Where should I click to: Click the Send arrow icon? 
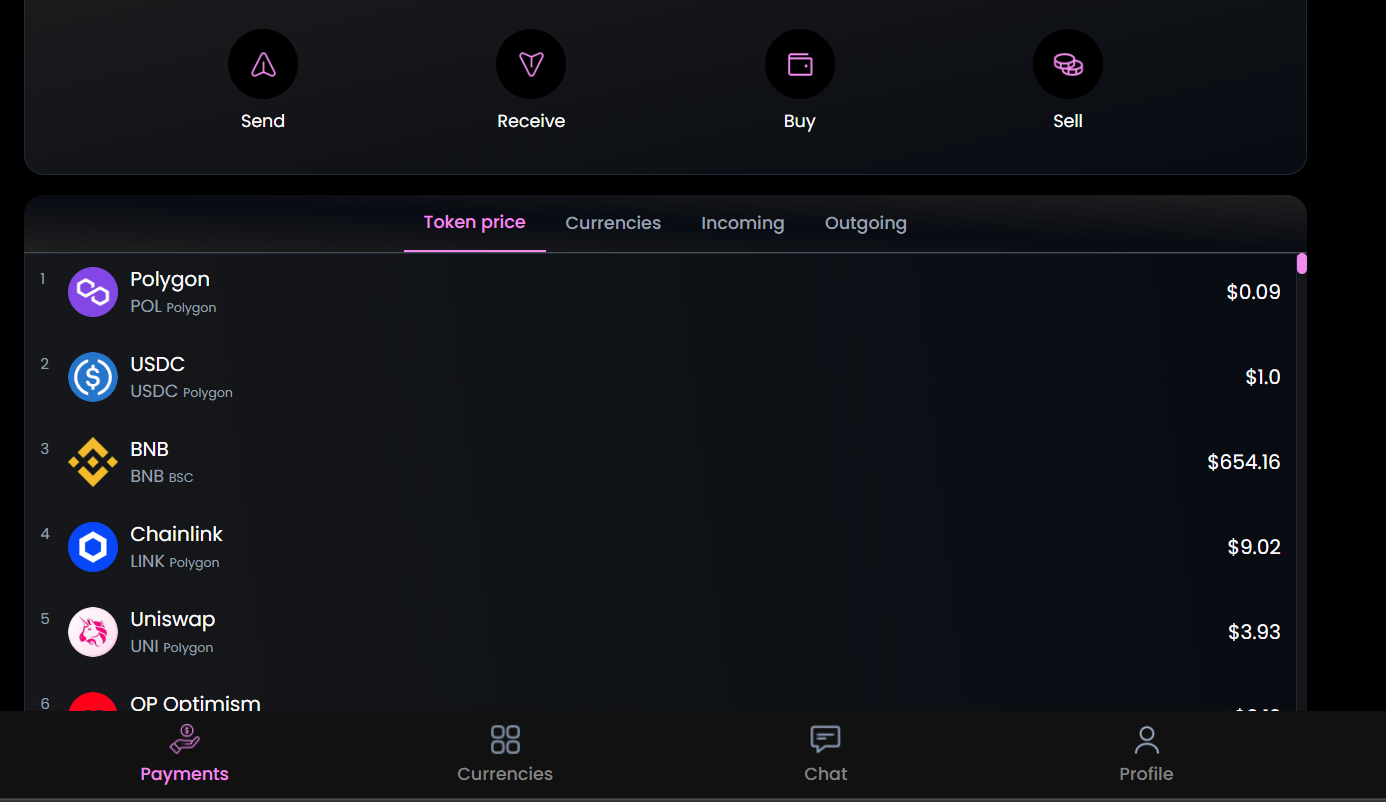(263, 65)
